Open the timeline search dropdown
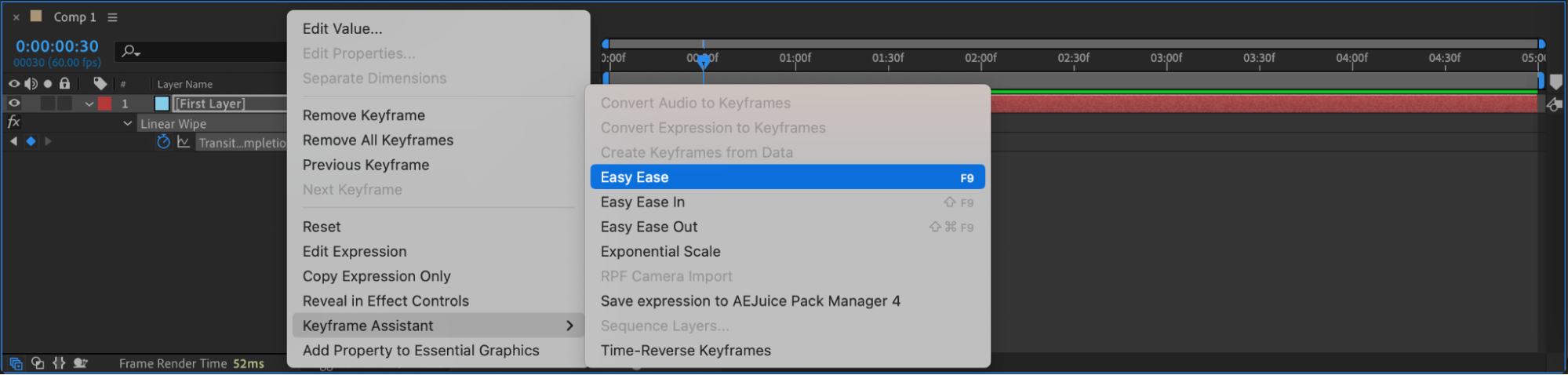Image resolution: width=1568 pixels, height=375 pixels. (x=131, y=52)
